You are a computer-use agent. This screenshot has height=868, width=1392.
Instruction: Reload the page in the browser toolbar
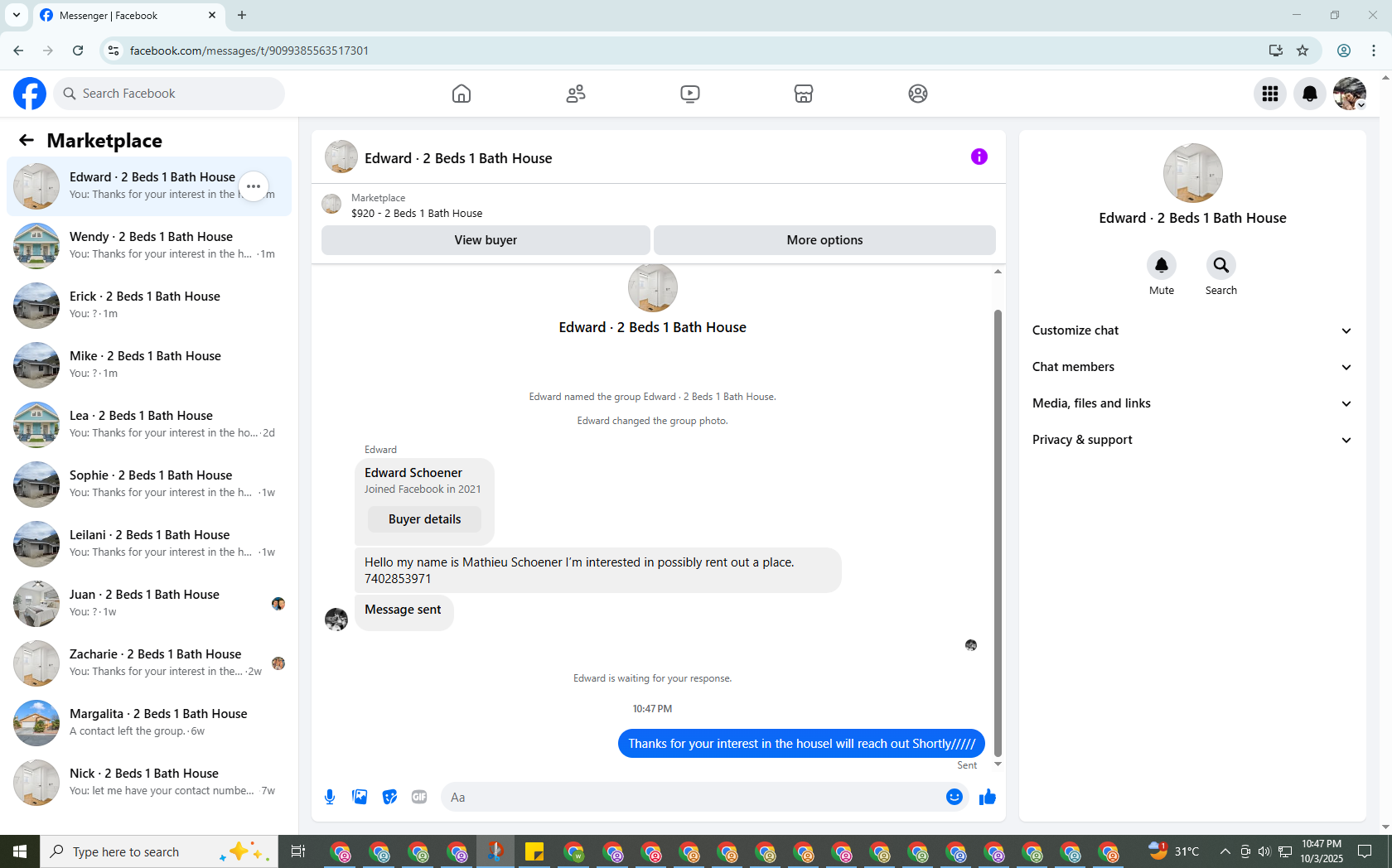[x=78, y=51]
